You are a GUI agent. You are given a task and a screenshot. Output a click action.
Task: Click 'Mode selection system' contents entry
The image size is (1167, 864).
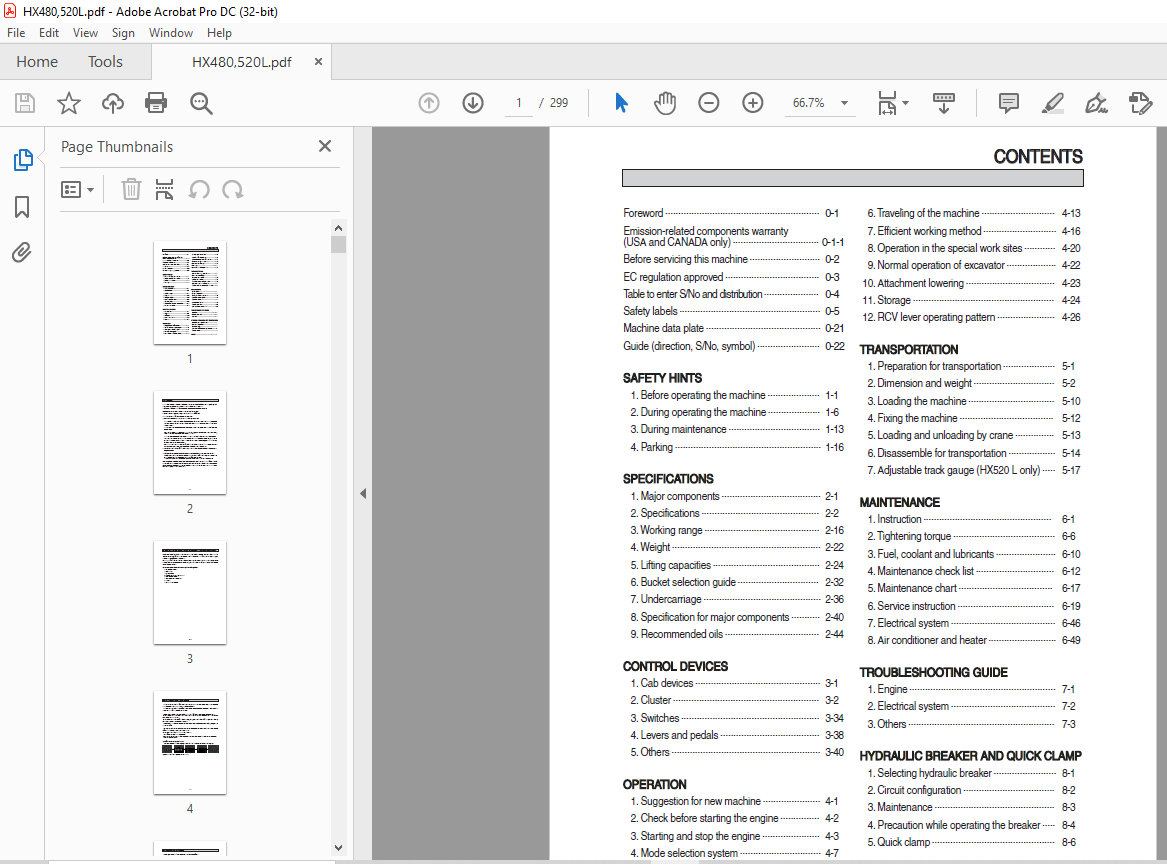[689, 853]
